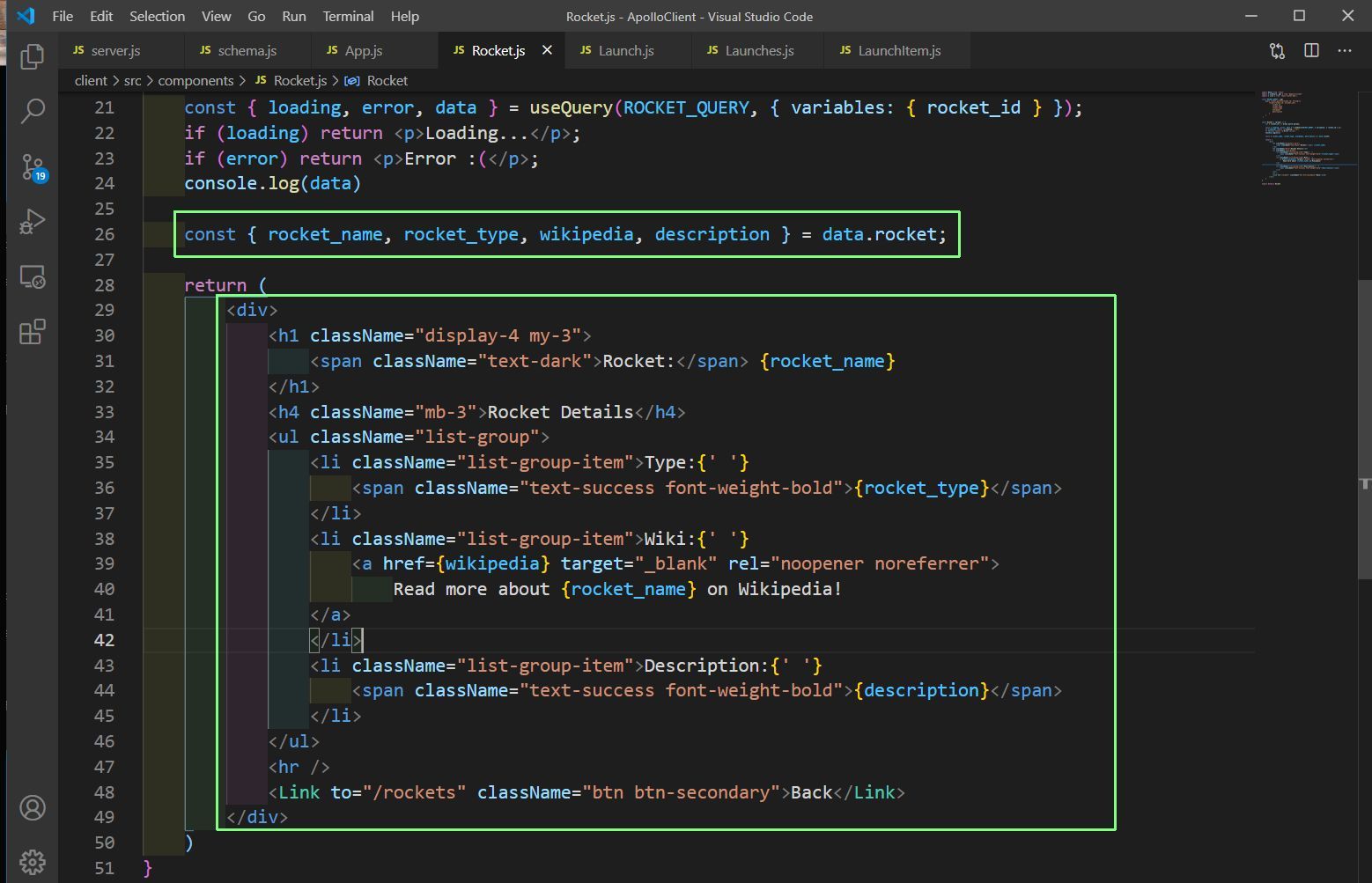Open the Terminal menu
Image resolution: width=1372 pixels, height=883 pixels.
coord(348,16)
